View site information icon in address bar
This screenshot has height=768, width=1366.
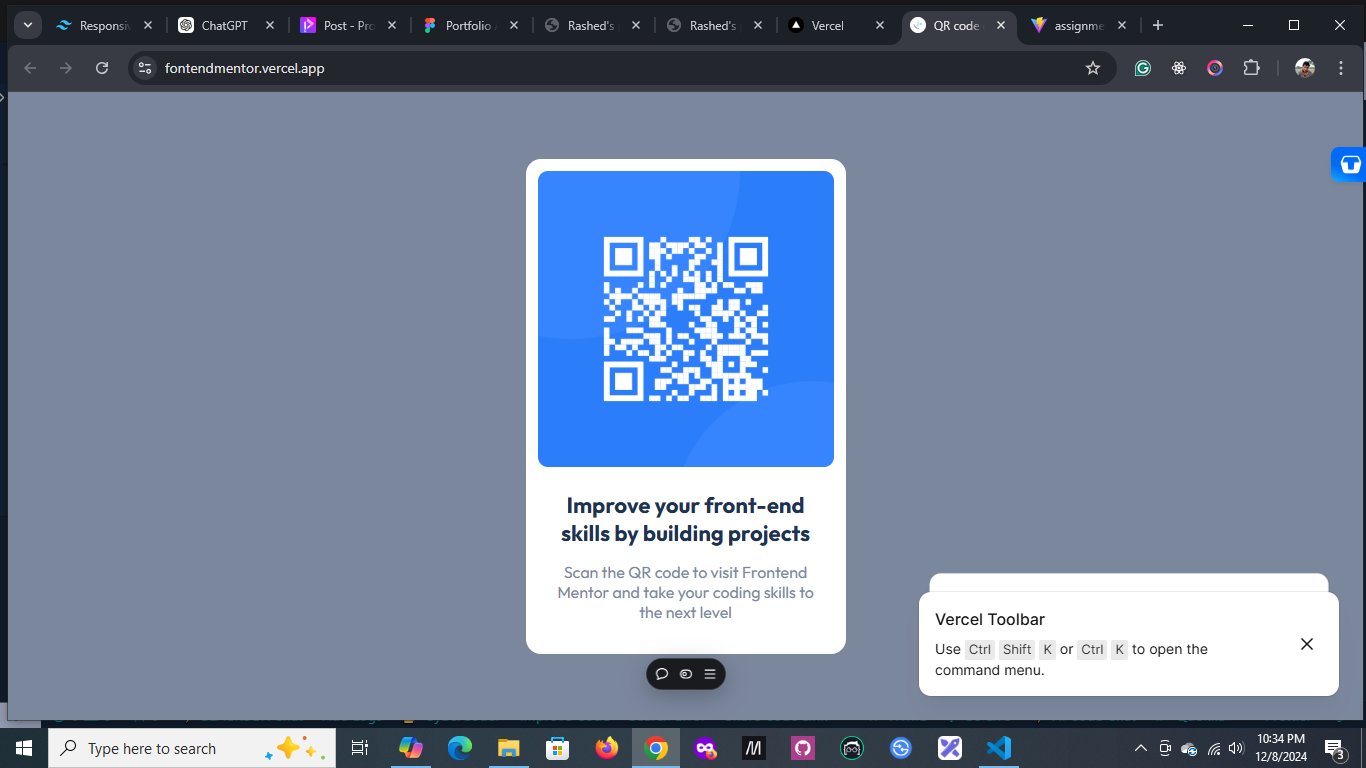click(x=145, y=68)
